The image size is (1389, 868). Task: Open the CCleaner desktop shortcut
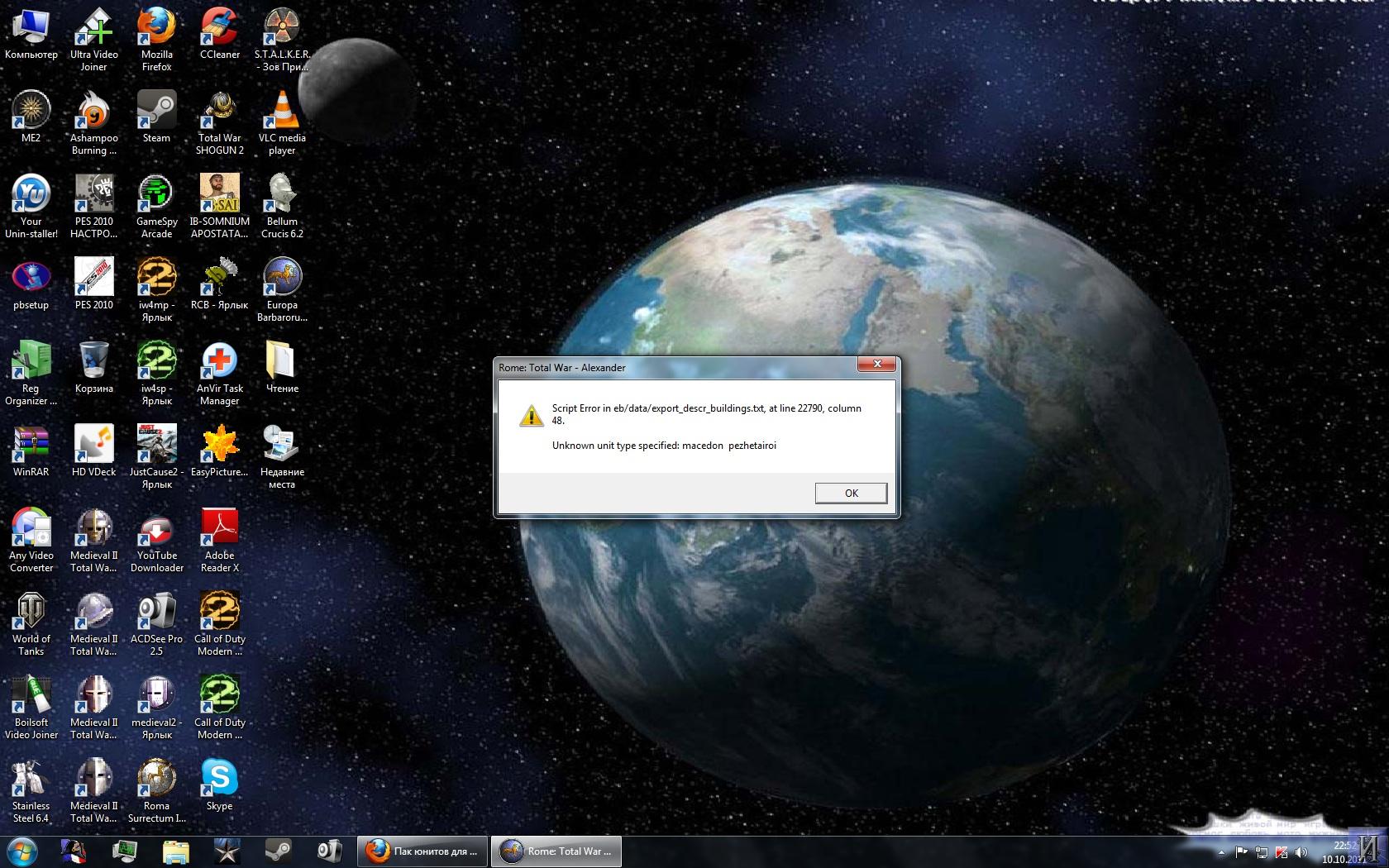[219, 33]
